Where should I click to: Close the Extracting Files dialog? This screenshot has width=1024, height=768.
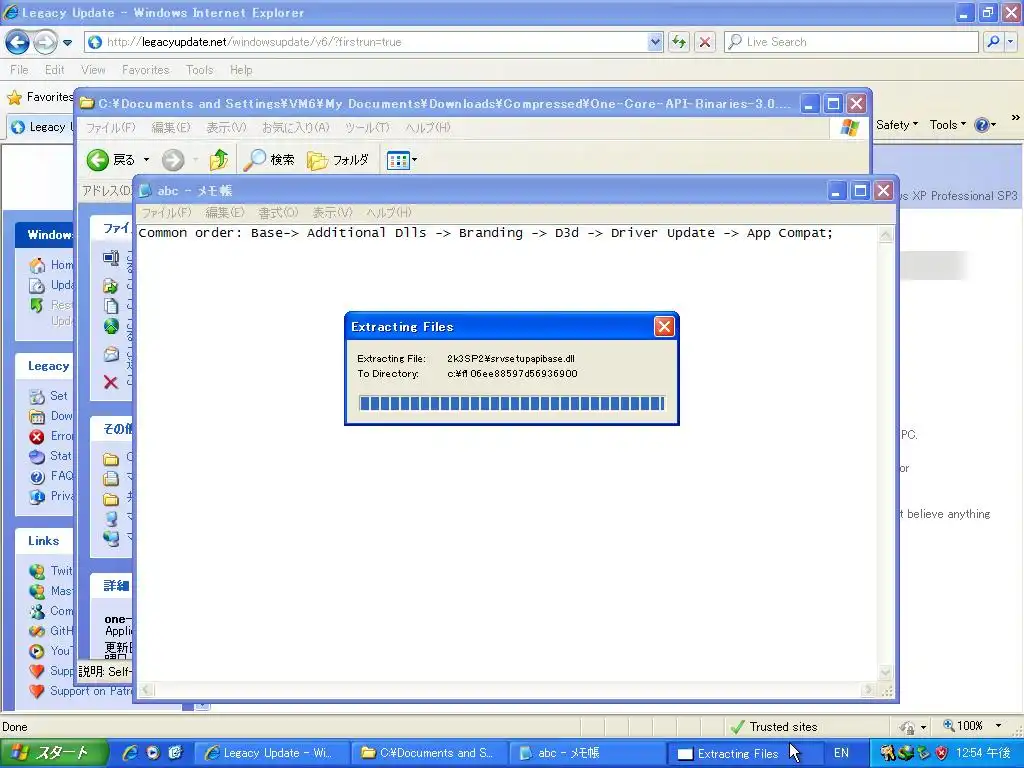coord(664,327)
